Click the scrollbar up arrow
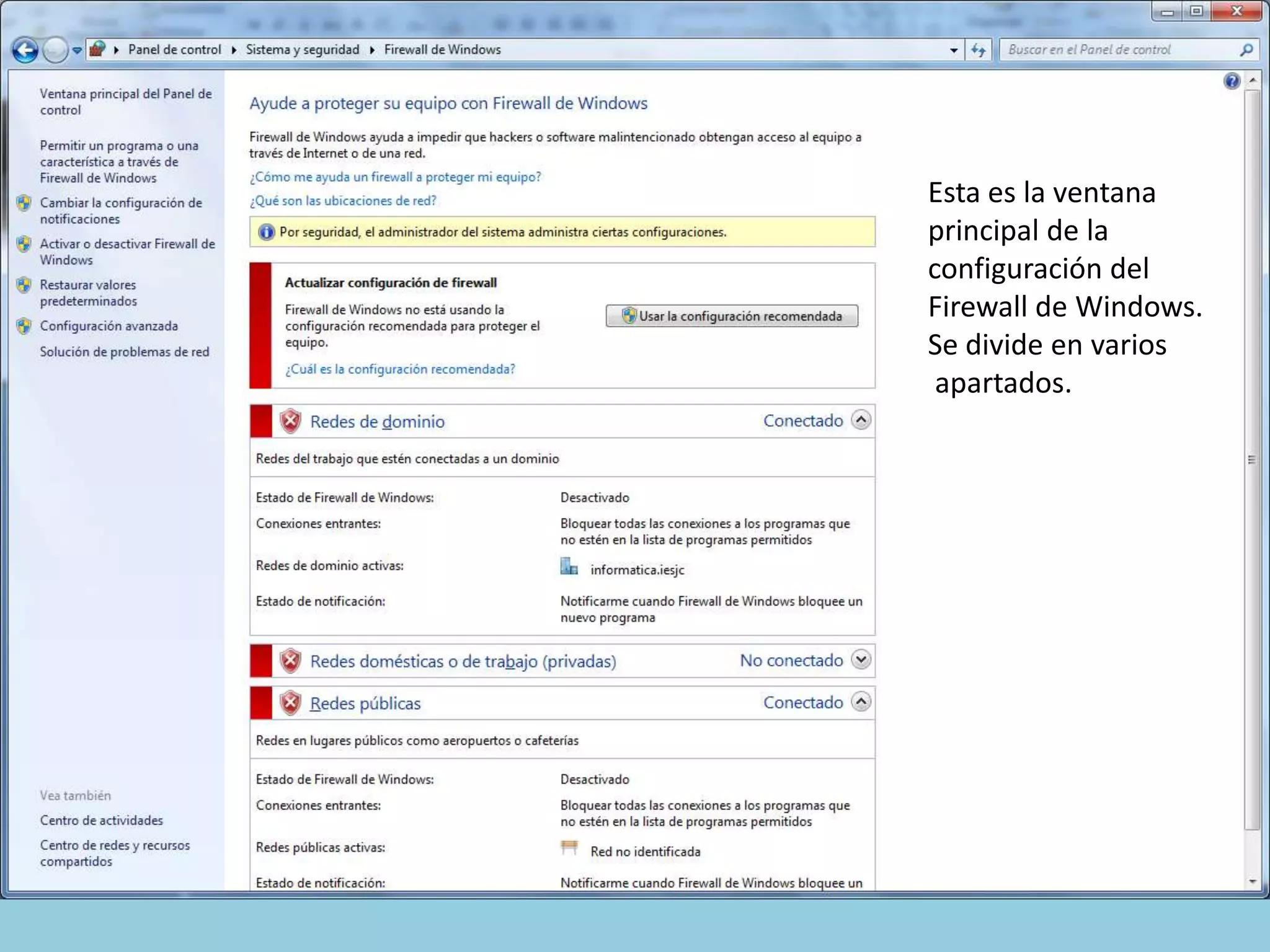This screenshot has height=952, width=1270. (1252, 80)
